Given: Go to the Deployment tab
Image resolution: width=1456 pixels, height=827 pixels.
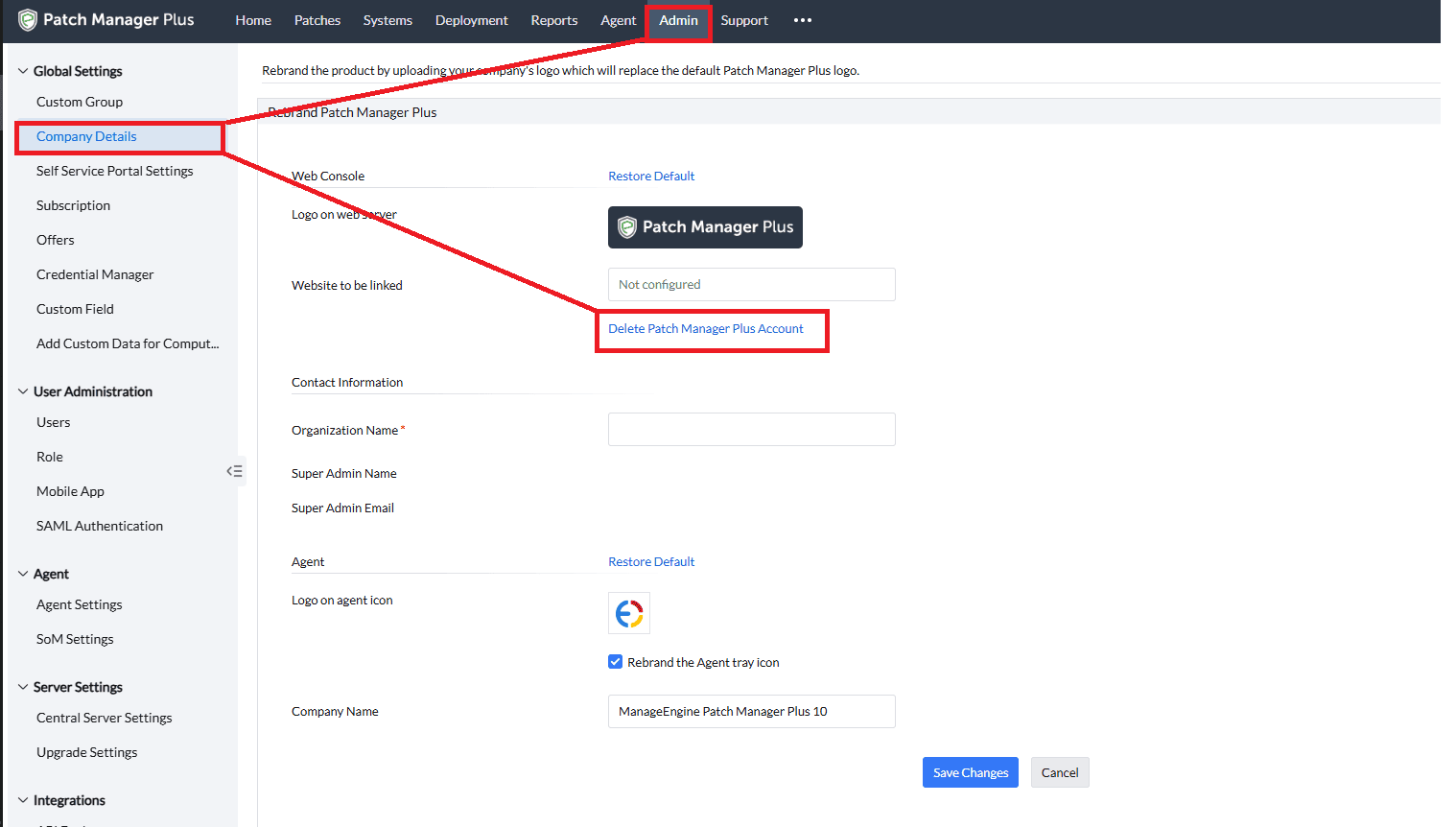Looking at the screenshot, I should [x=471, y=20].
